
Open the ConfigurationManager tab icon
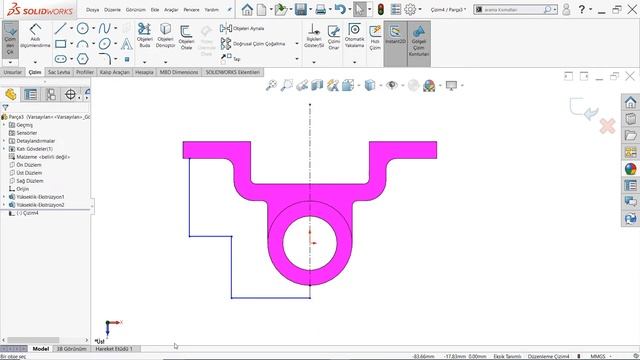51,94
